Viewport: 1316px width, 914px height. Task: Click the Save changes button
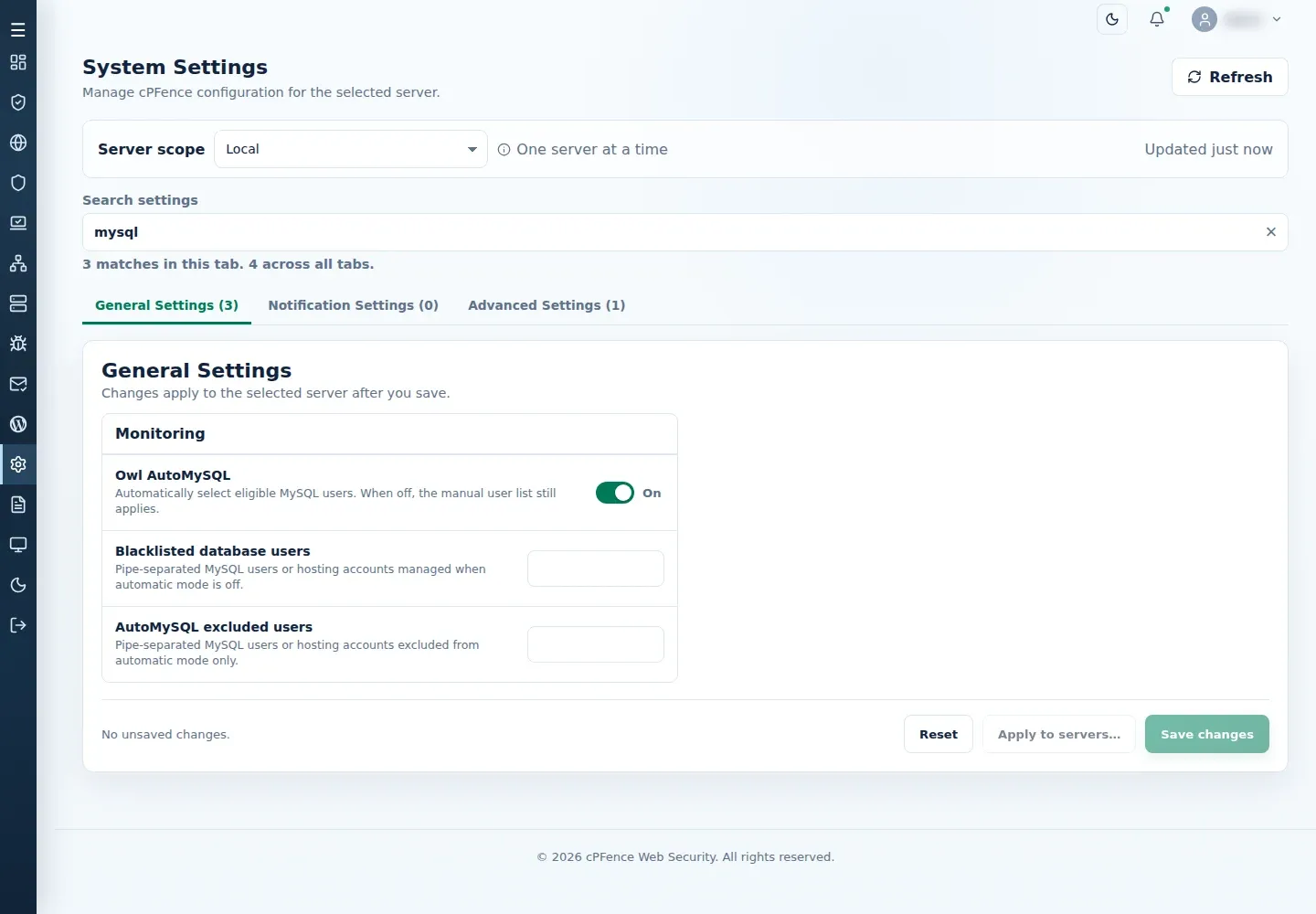[x=1206, y=734]
